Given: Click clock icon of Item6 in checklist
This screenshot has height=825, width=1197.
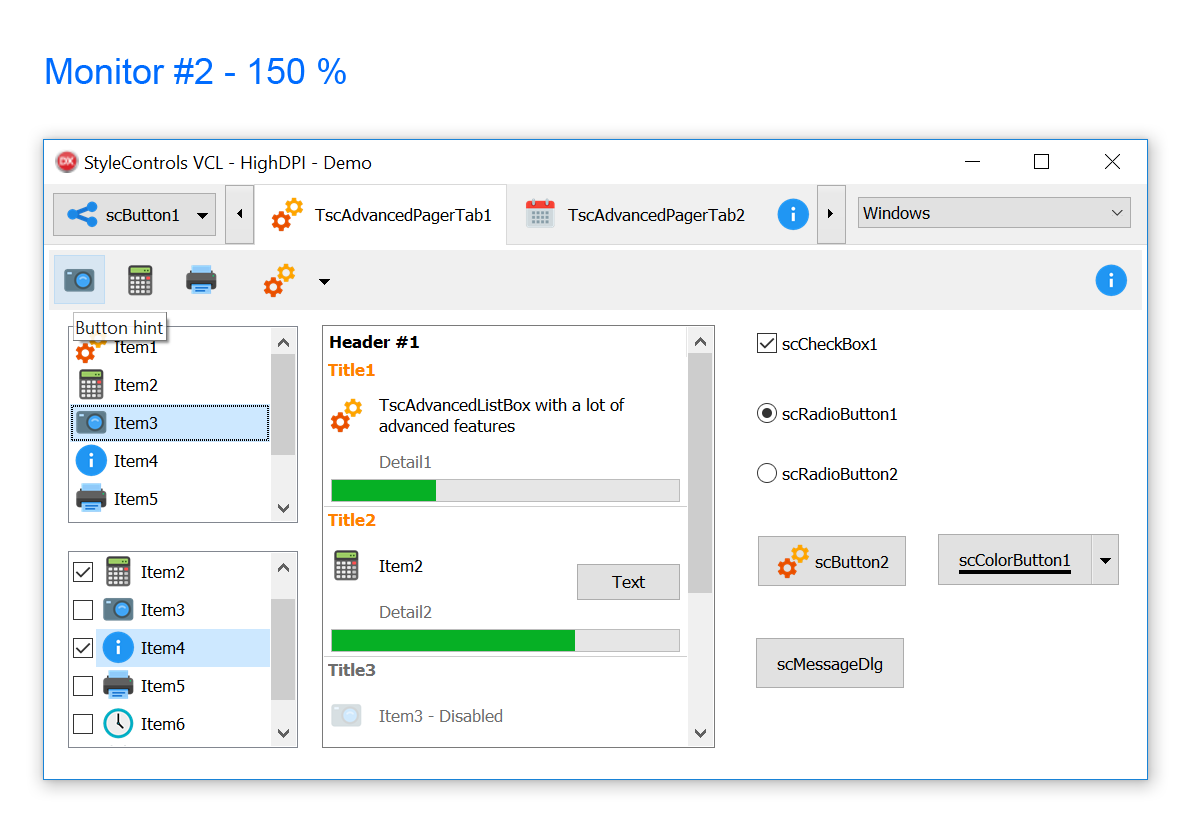Looking at the screenshot, I should pyautogui.click(x=118, y=723).
